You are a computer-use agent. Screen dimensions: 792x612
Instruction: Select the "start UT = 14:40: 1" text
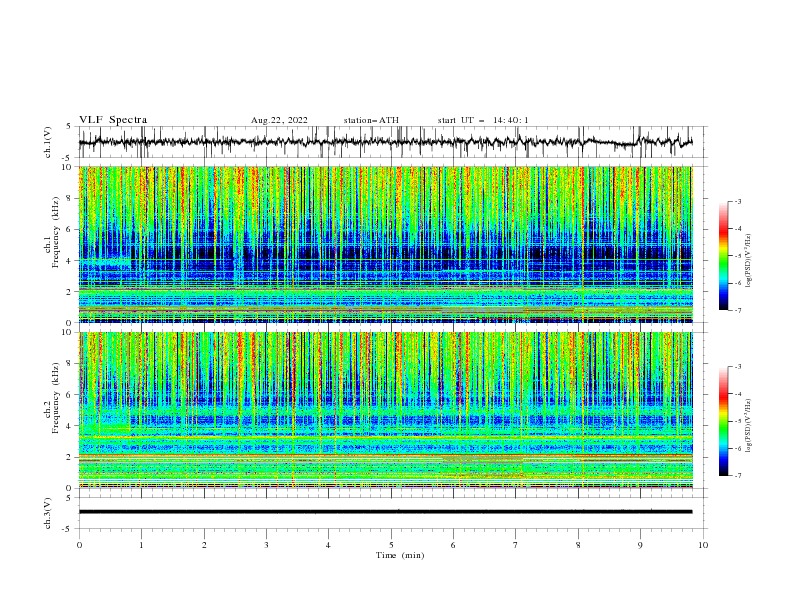483,120
